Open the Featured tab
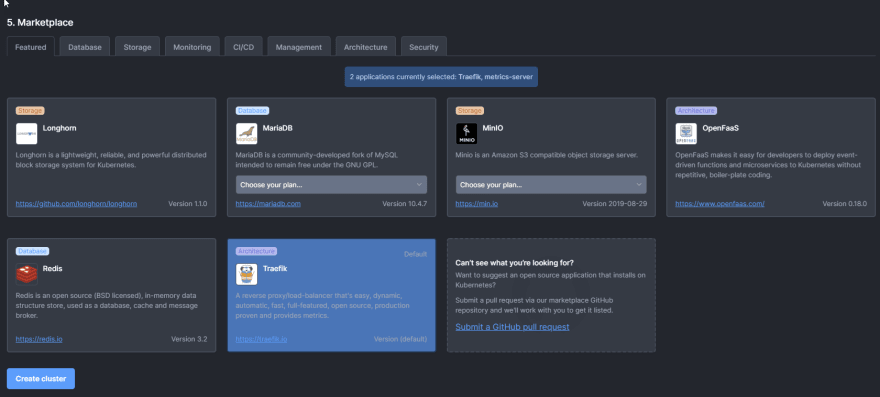 click(30, 47)
